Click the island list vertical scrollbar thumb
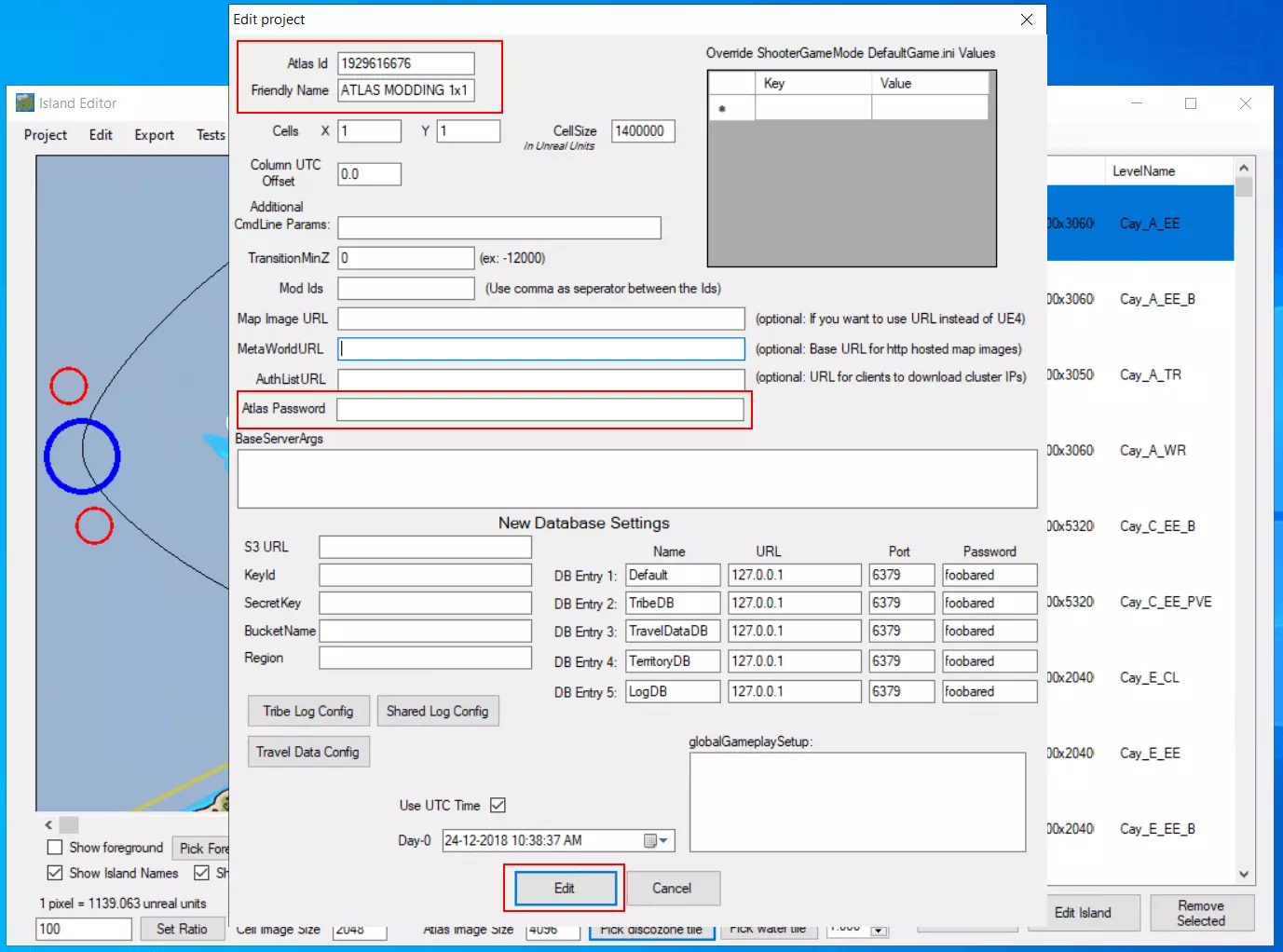The image size is (1283, 952). [x=1244, y=187]
